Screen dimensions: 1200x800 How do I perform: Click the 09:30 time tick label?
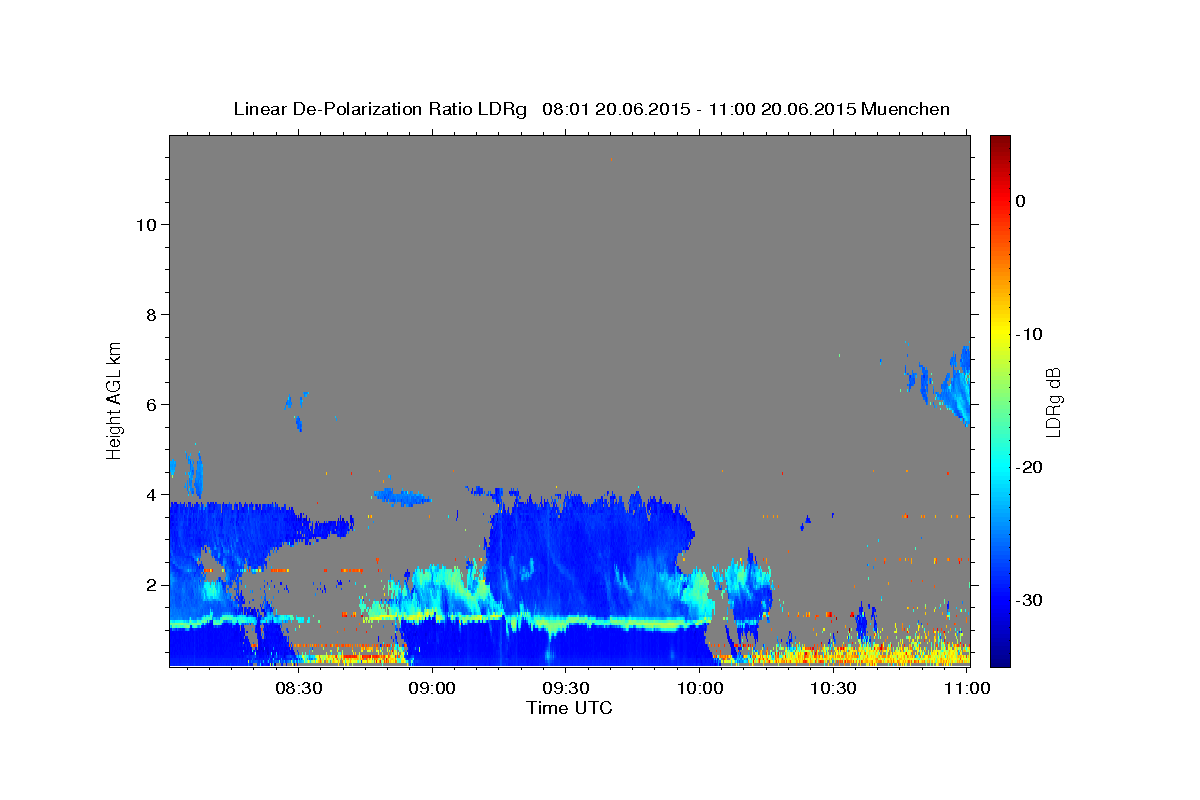565,688
